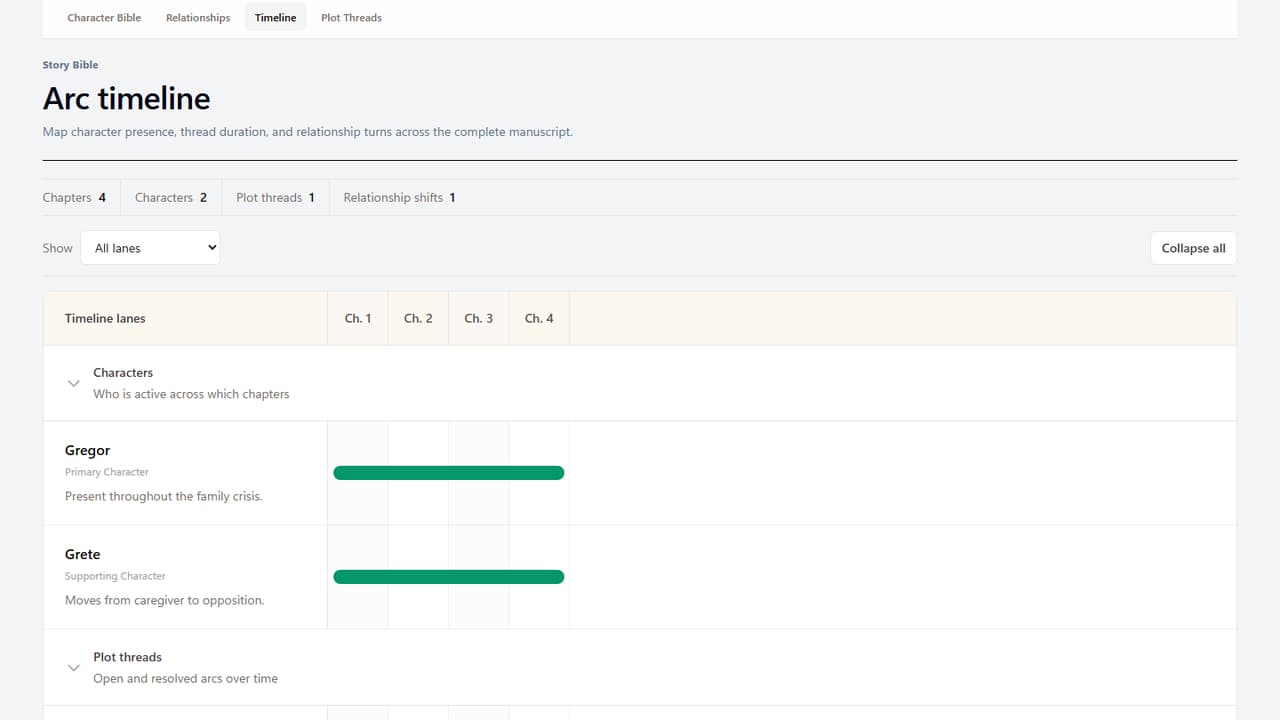Viewport: 1280px width, 720px height.
Task: Switch to the Relationships tab
Action: click(198, 18)
